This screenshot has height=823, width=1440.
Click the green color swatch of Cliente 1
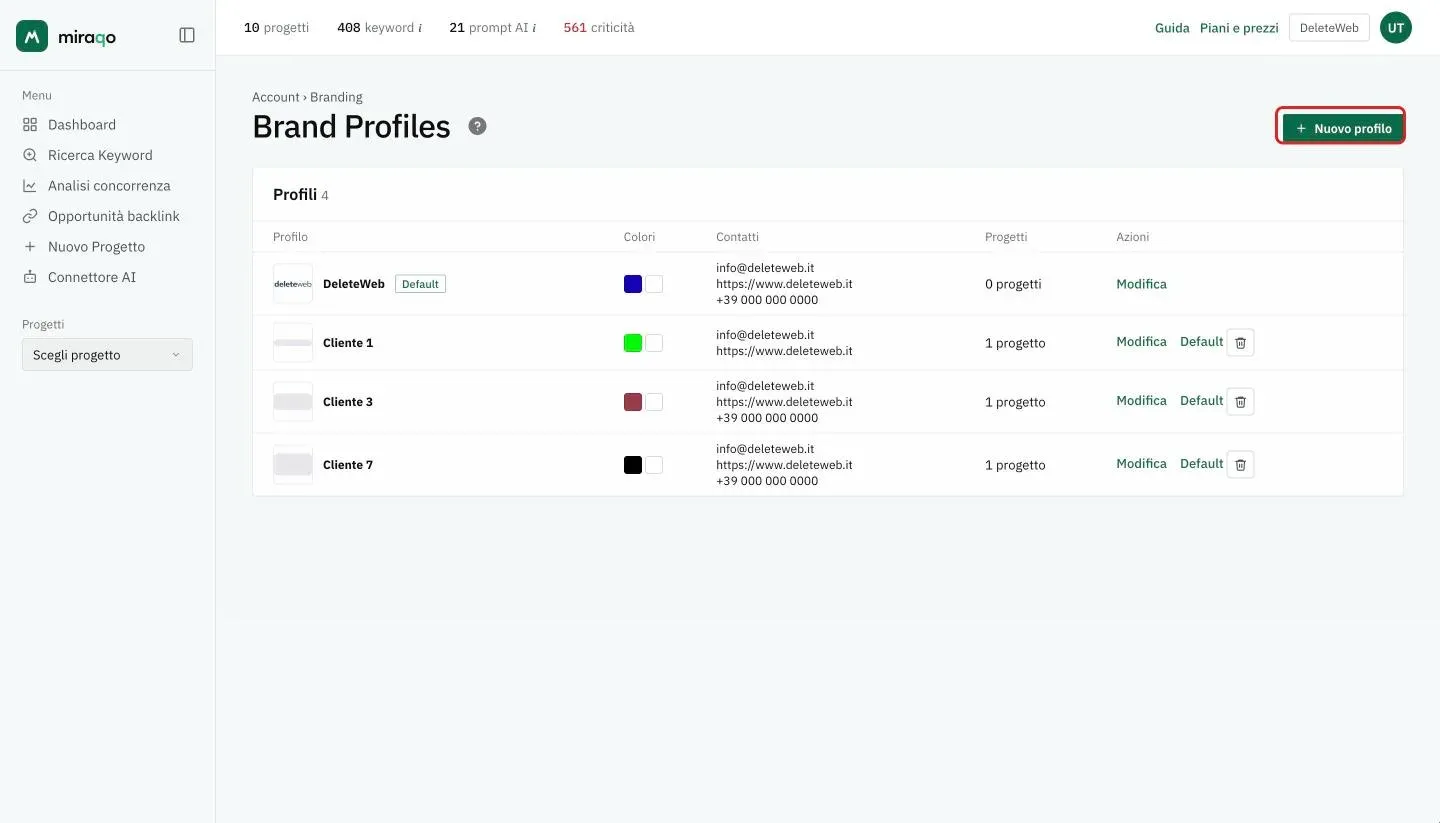click(633, 343)
